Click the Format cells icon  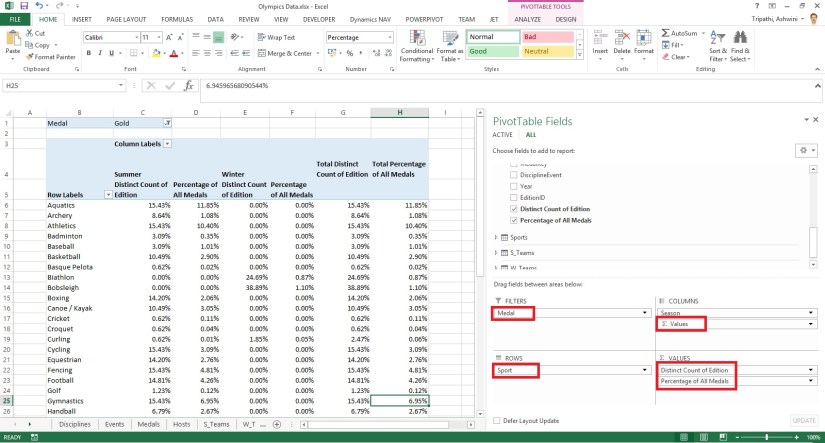point(643,38)
